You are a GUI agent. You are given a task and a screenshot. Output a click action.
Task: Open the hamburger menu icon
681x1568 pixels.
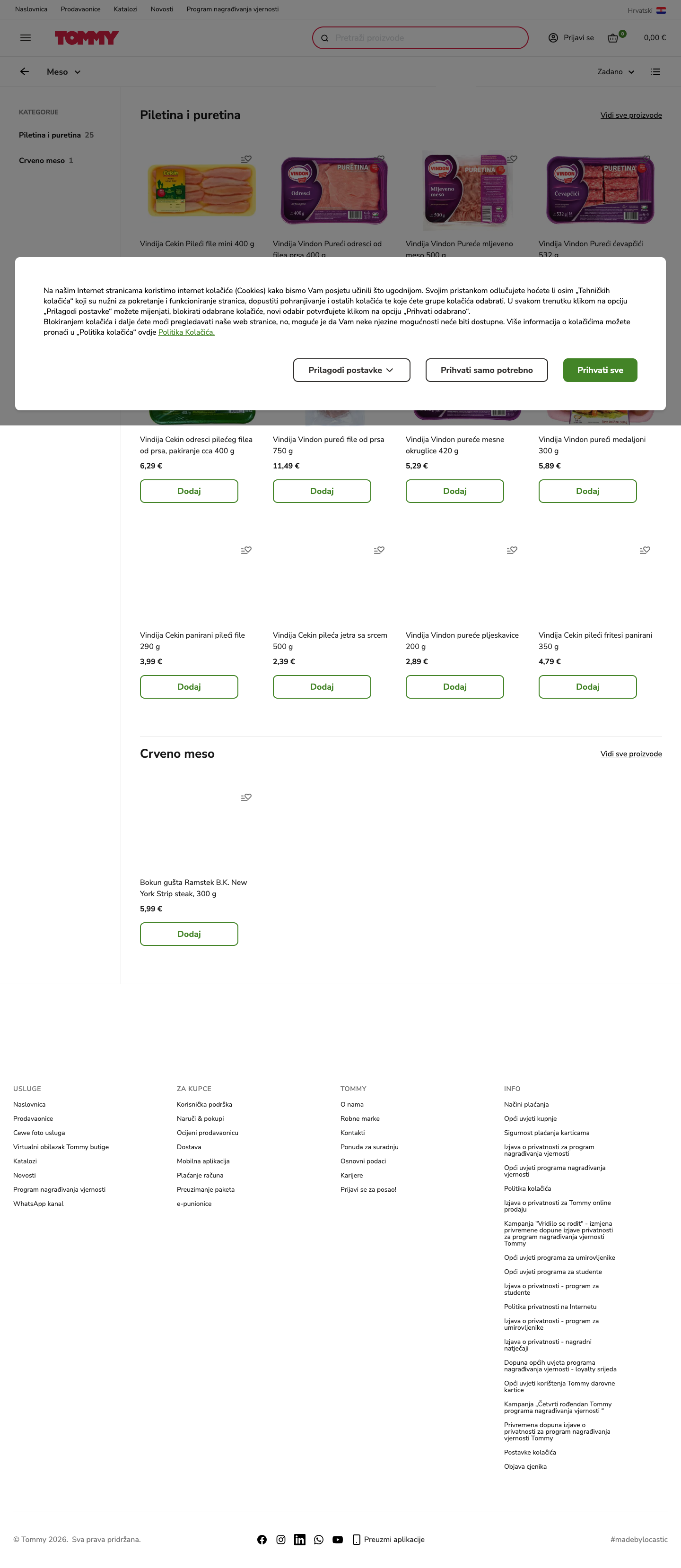point(25,38)
